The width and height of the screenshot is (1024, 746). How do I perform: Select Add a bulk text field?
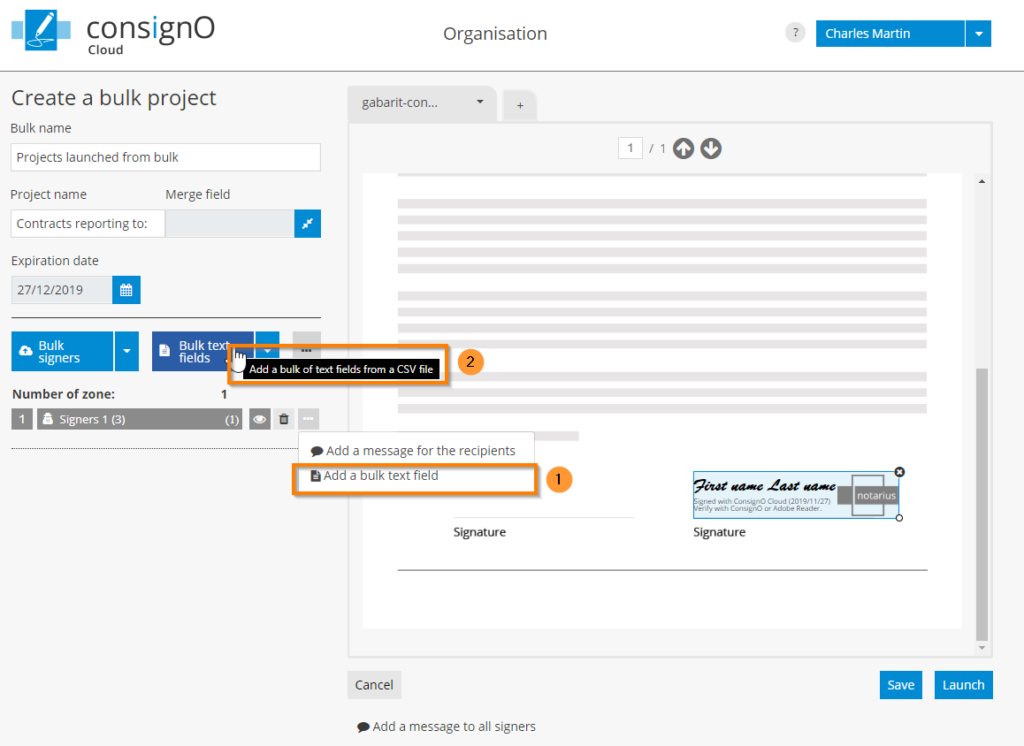(381, 476)
